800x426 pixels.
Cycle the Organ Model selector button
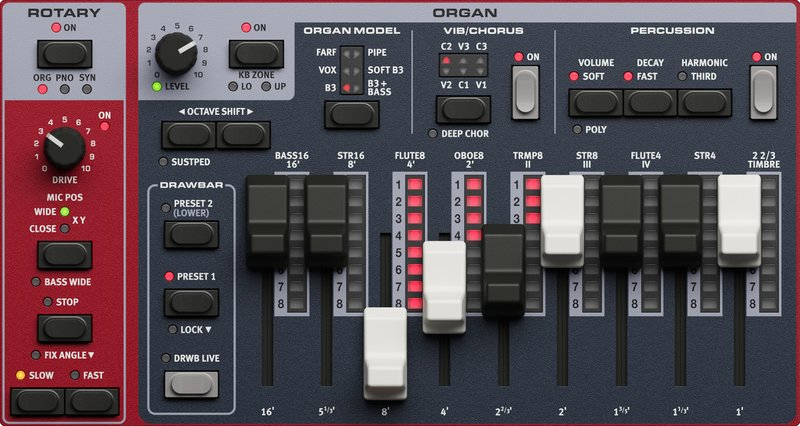point(349,113)
